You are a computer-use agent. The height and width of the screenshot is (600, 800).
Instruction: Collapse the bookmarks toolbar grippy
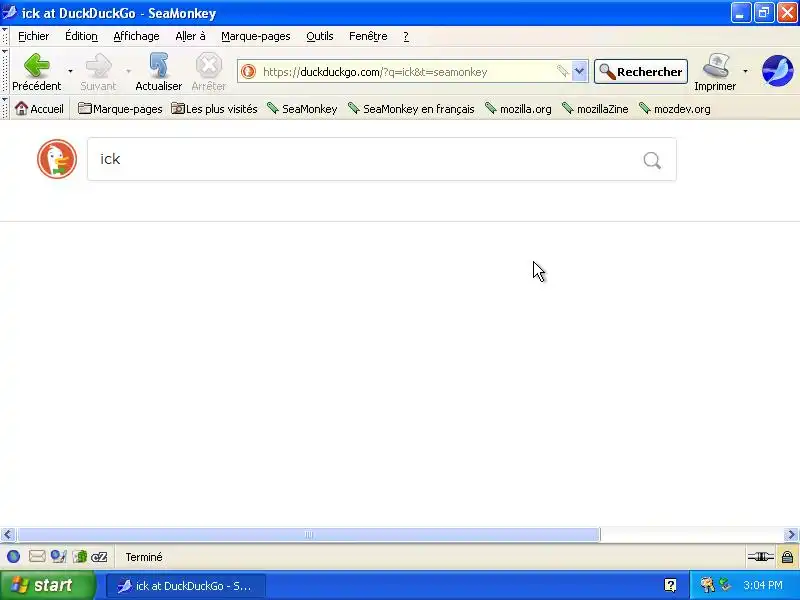point(5,108)
